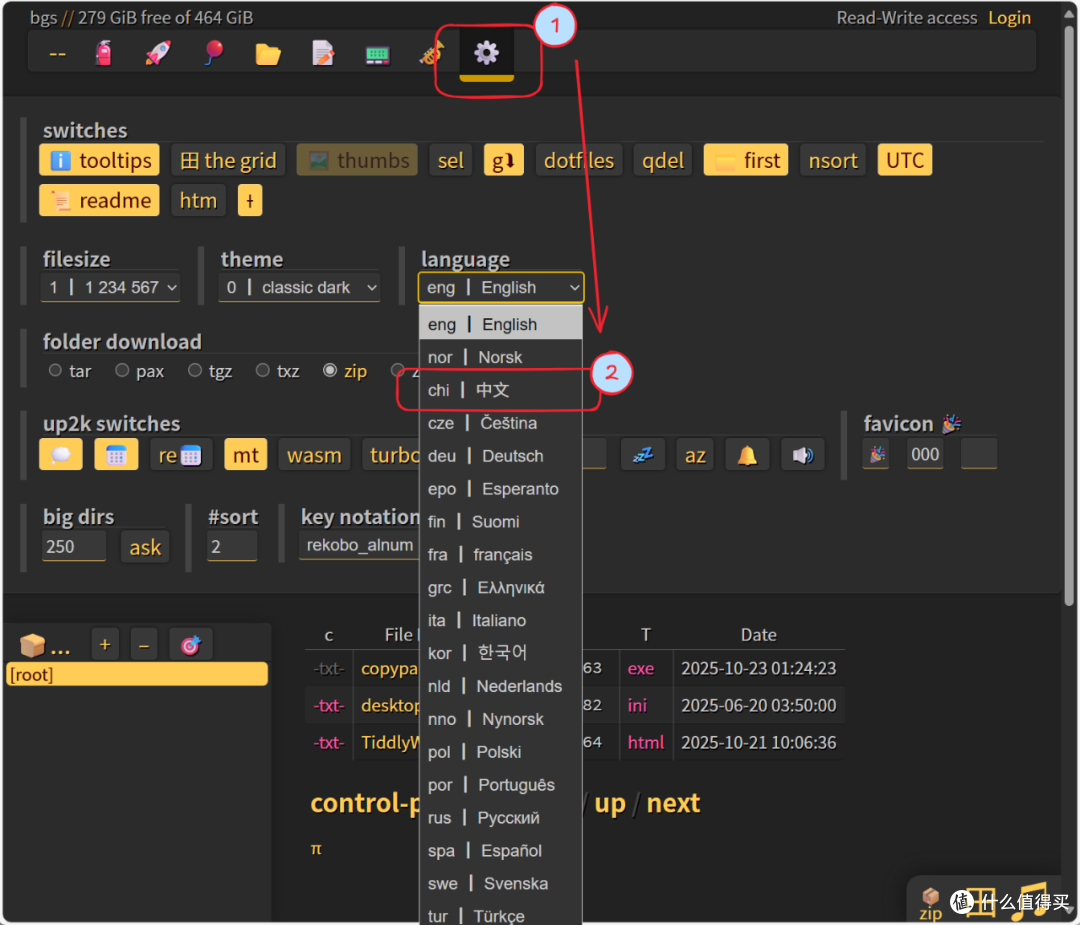Viewport: 1080px width, 925px height.
Task: Choose fra français language option
Action: (501, 554)
